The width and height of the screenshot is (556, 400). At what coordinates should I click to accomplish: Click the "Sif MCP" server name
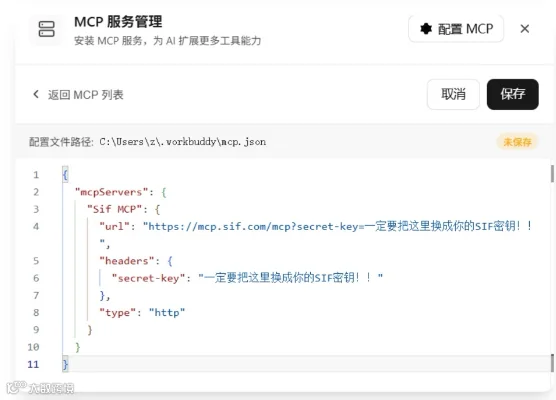pos(115,209)
